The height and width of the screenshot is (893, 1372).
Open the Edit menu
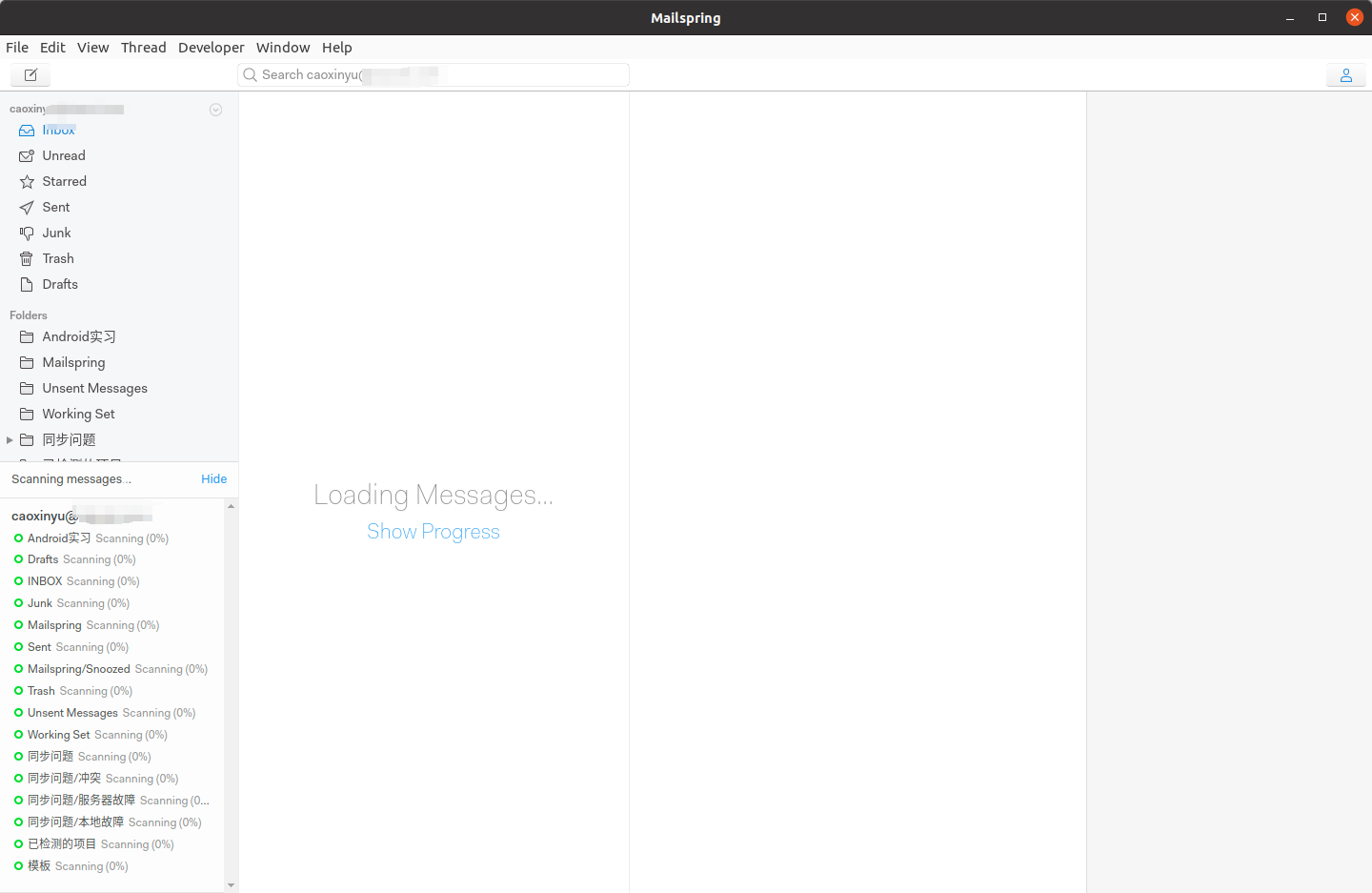[52, 48]
